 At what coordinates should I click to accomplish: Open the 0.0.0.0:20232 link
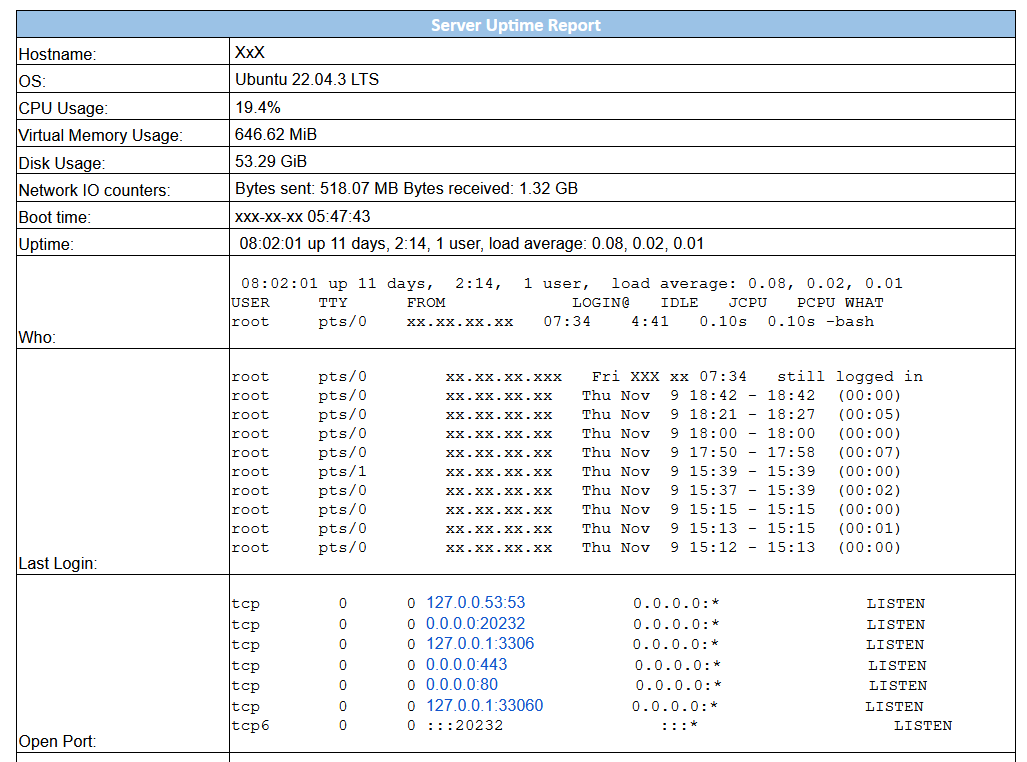(x=476, y=623)
